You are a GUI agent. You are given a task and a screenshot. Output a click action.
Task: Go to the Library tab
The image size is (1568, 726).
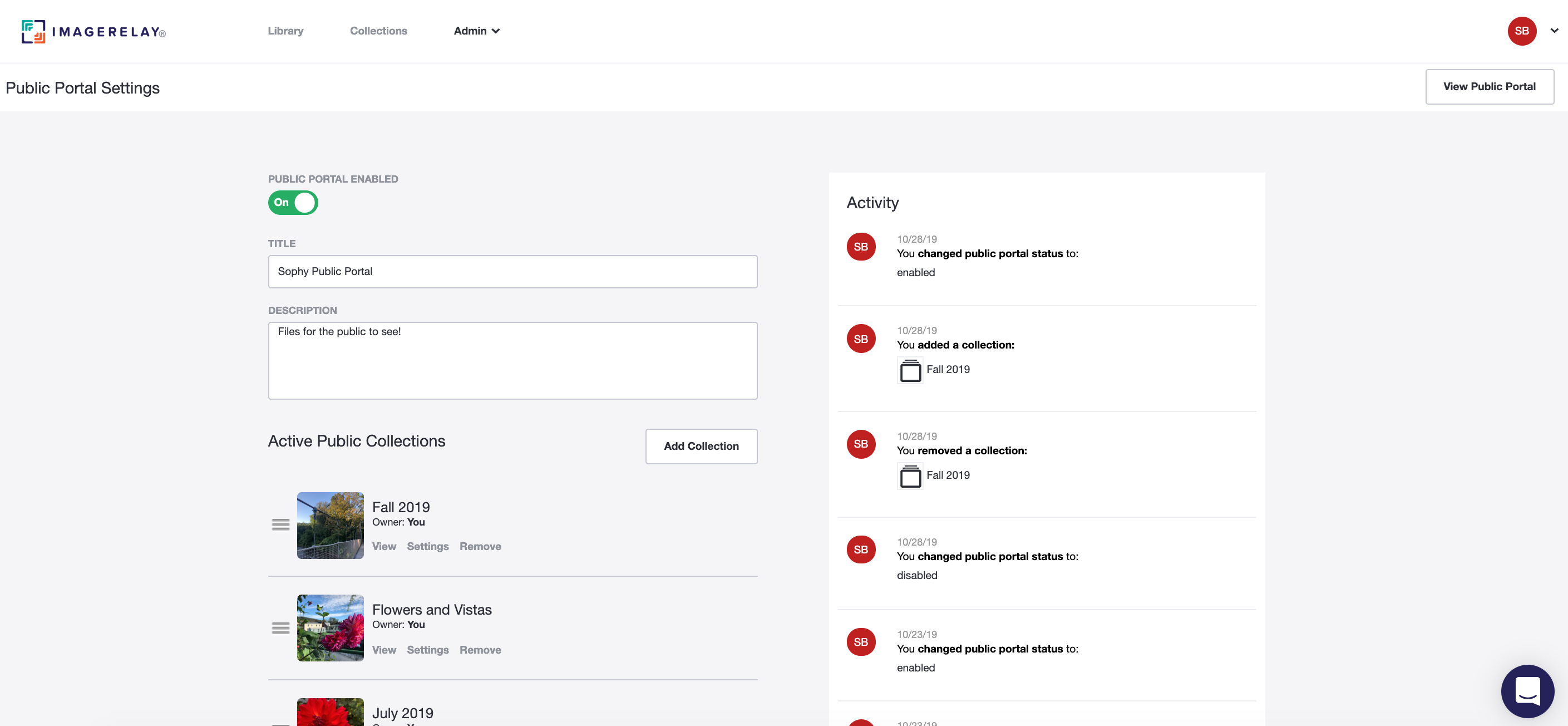pos(285,31)
